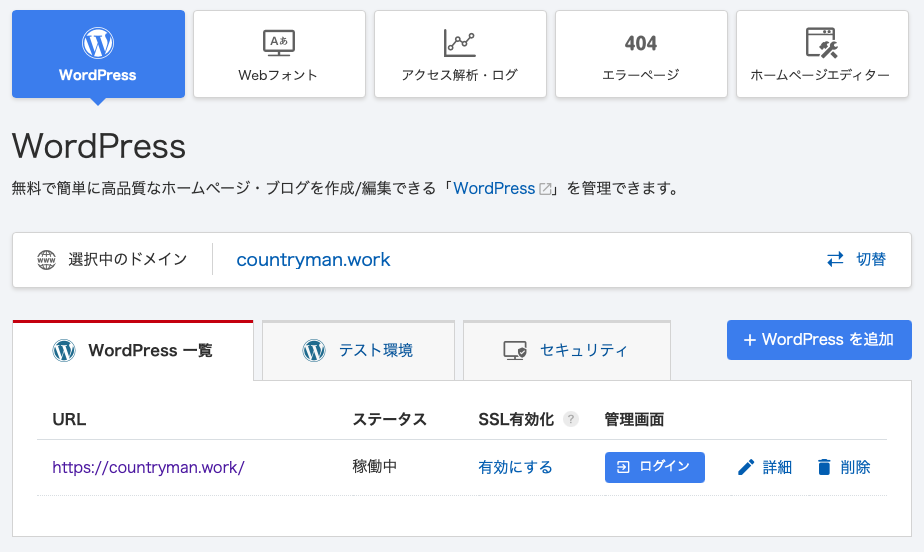Click the WordPress logo in テスト環境 tab
The width and height of the screenshot is (924, 552).
(x=314, y=351)
